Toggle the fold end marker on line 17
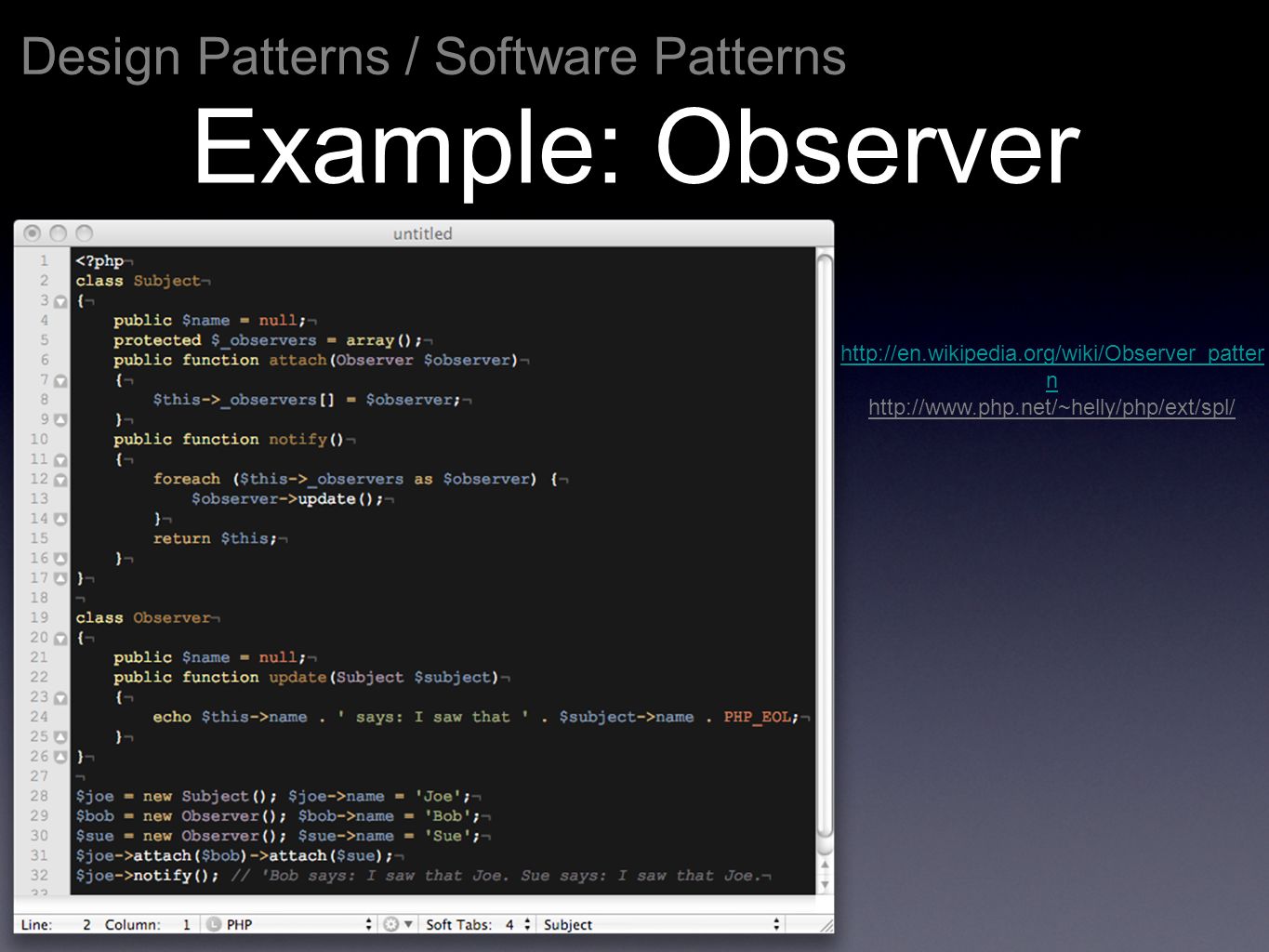The image size is (1269, 952). (x=60, y=578)
